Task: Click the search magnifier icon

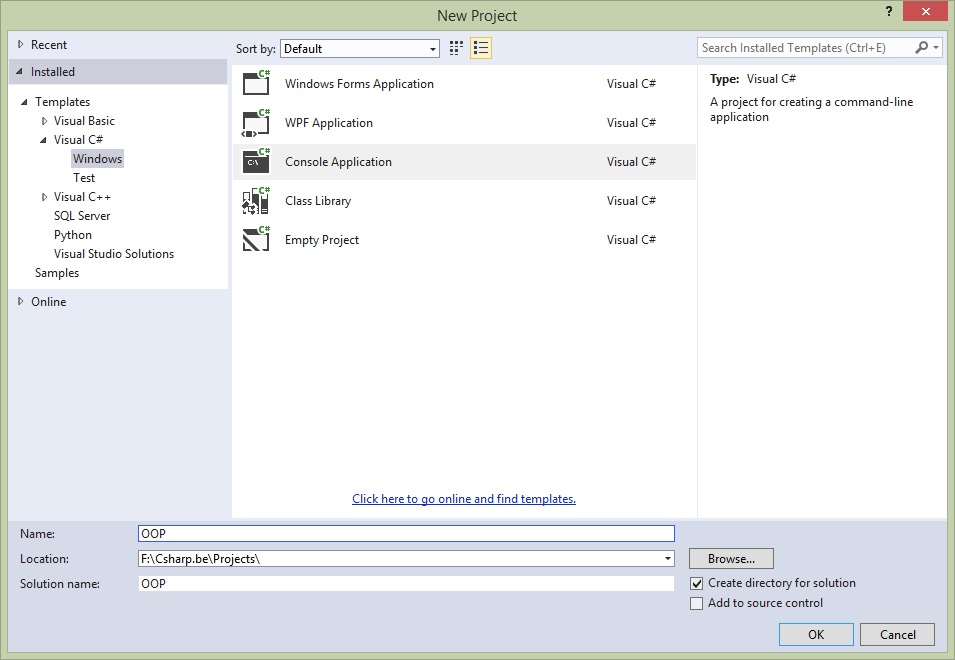Action: (922, 47)
